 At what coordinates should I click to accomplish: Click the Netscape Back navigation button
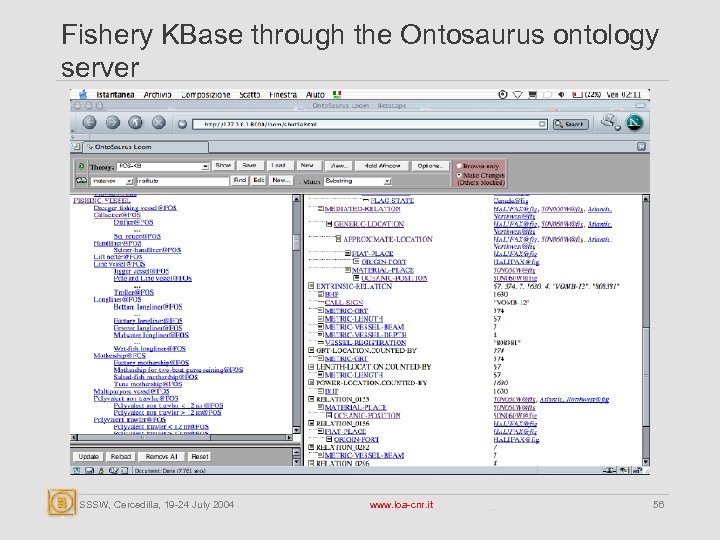click(x=89, y=123)
